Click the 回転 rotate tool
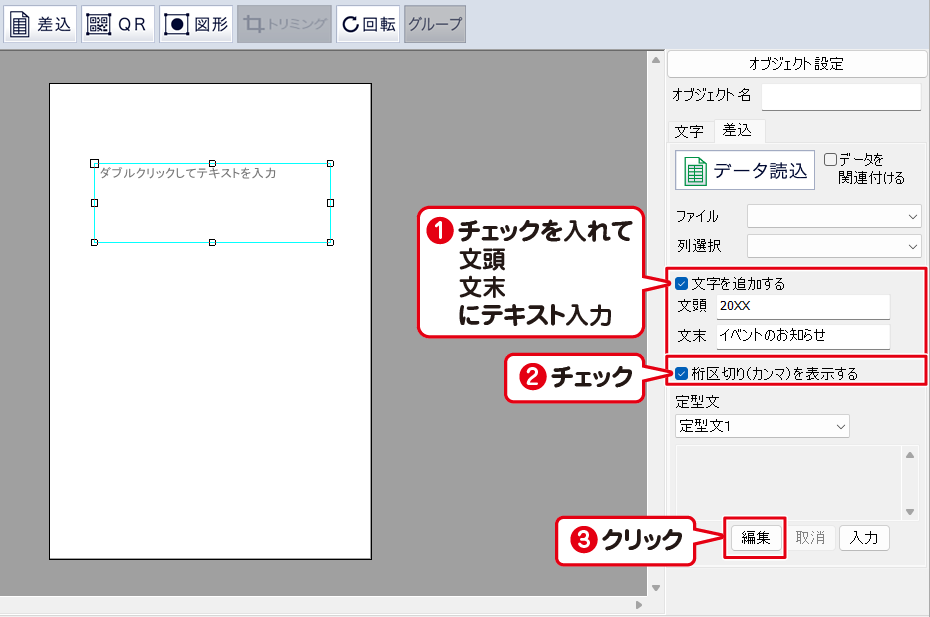This screenshot has height=617, width=930. tap(368, 25)
